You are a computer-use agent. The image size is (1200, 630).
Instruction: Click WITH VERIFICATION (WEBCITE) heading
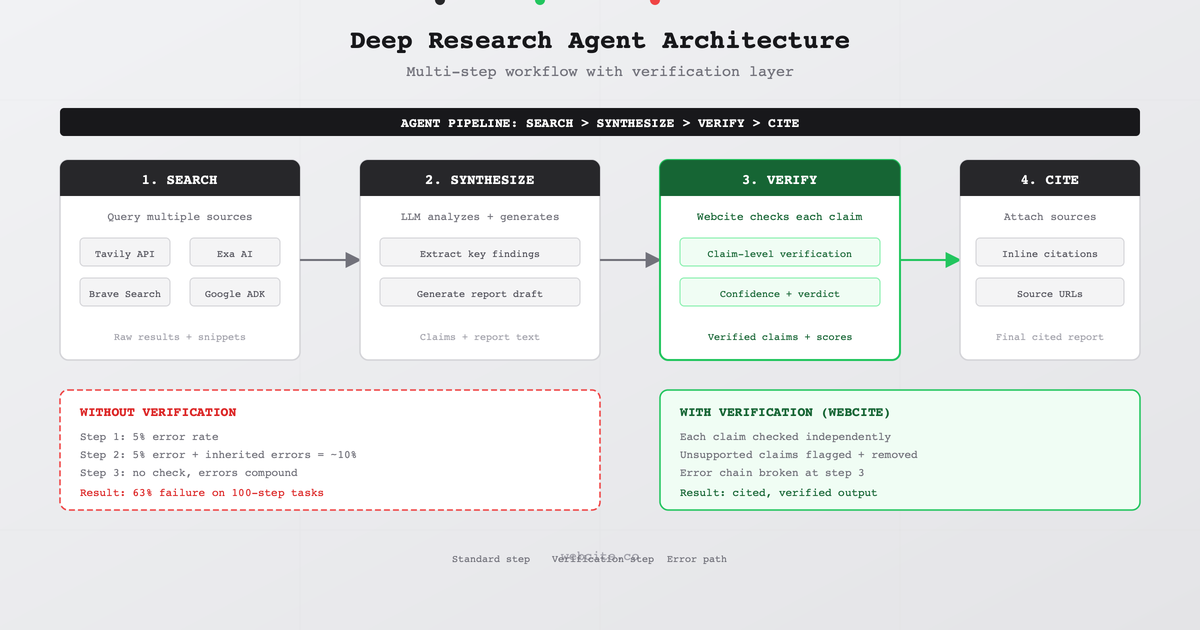(x=785, y=412)
